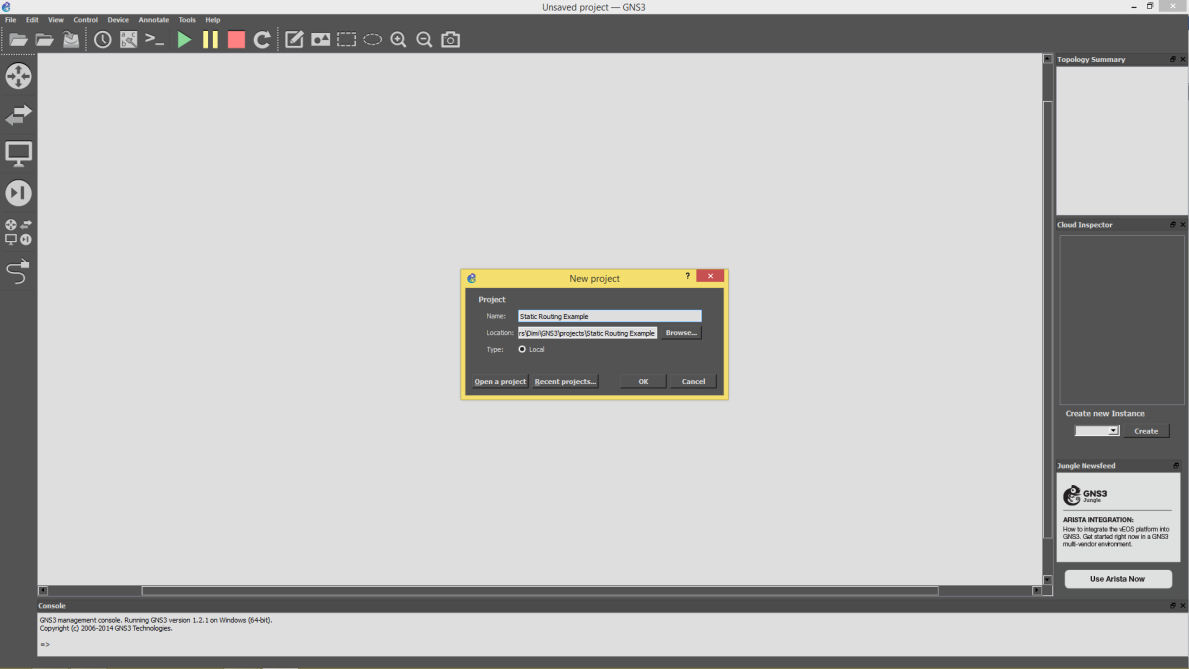Click the canvas horizontal scrollbar thumb
This screenshot has width=1189, height=669.
click(540, 590)
